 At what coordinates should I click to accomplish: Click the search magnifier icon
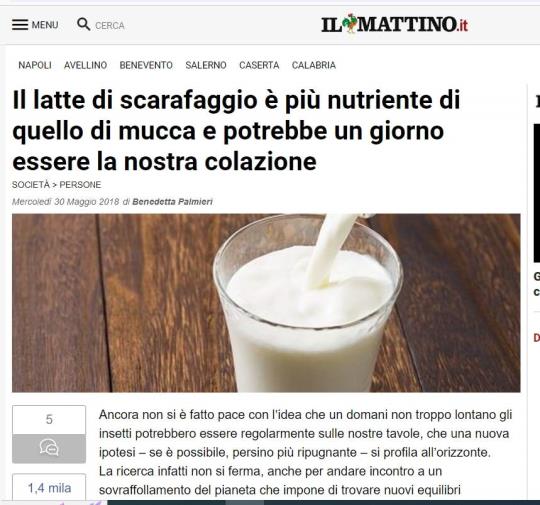tap(83, 24)
